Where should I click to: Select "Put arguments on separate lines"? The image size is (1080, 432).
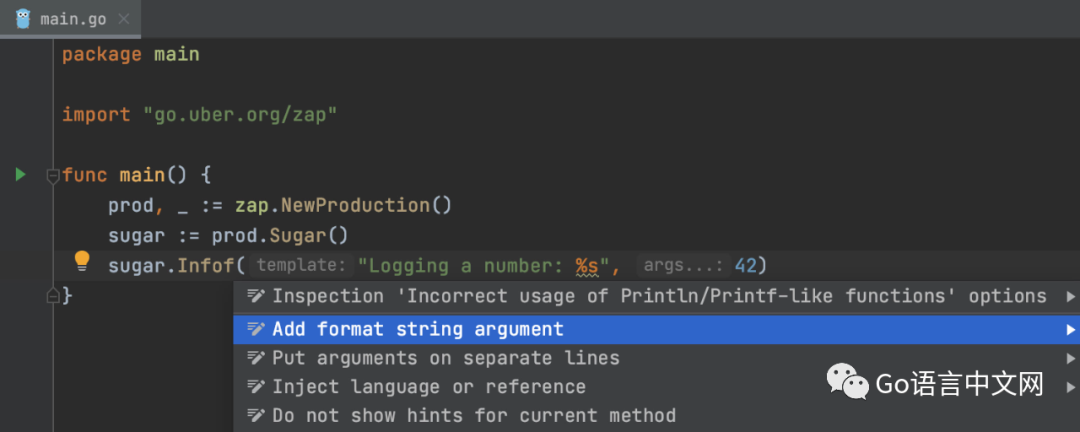click(x=445, y=358)
